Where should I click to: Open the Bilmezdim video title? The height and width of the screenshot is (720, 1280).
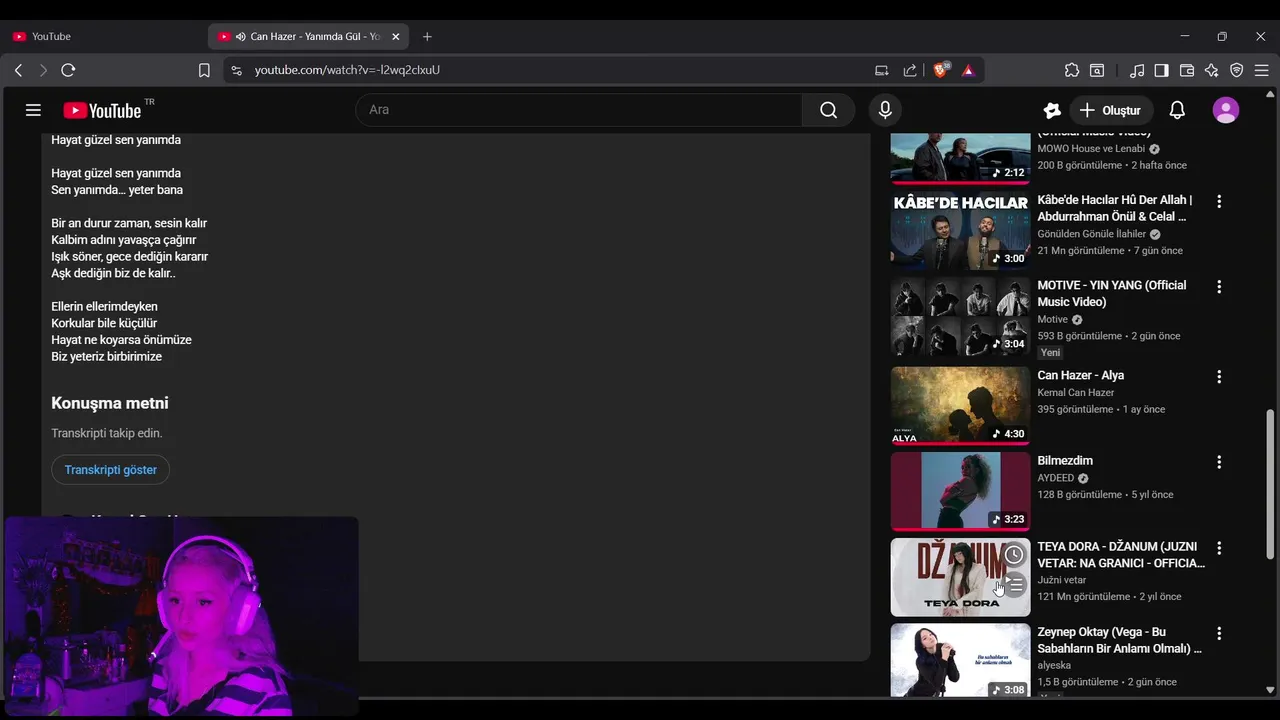(x=1065, y=461)
